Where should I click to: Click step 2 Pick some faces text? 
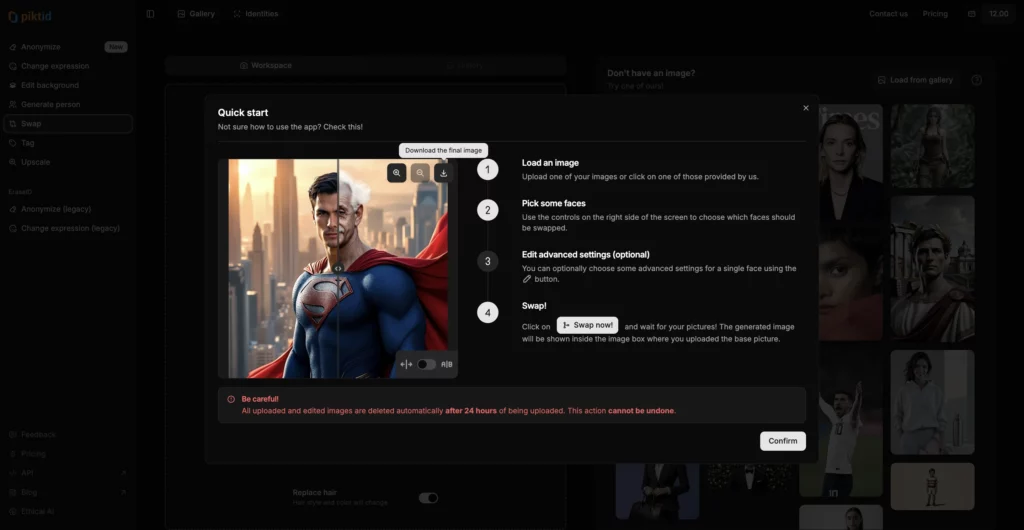click(553, 203)
